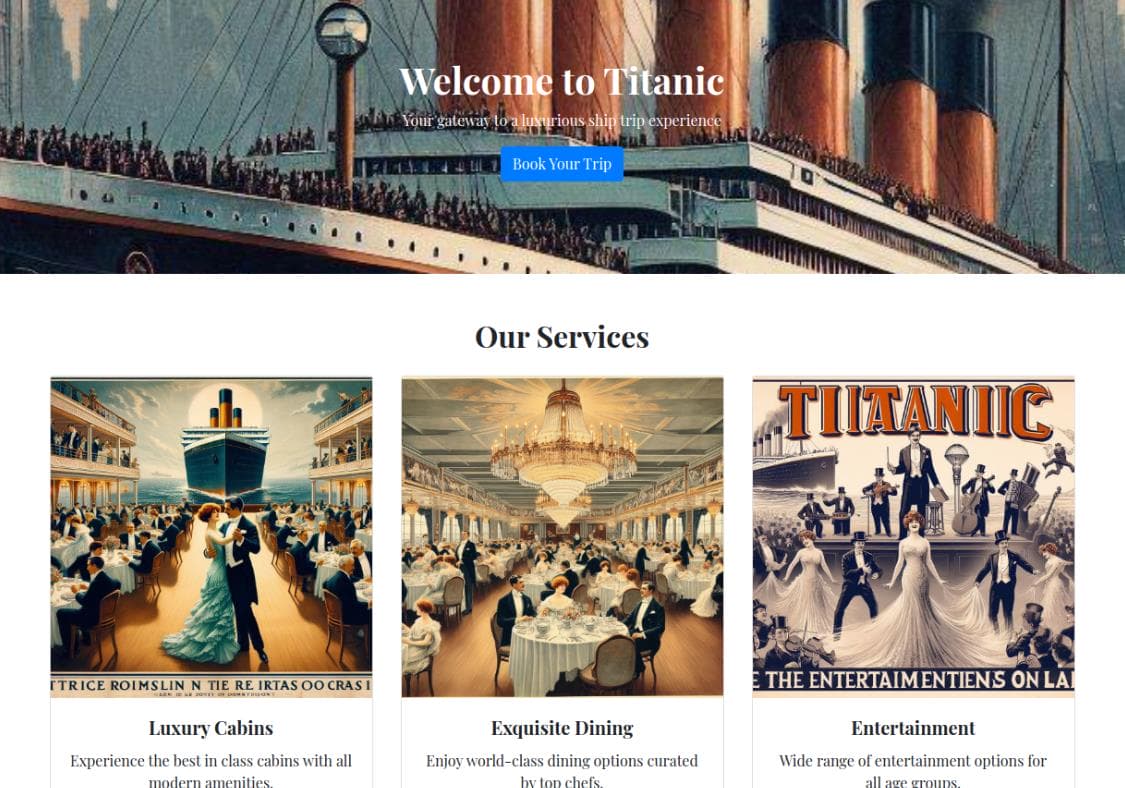The width and height of the screenshot is (1125, 788).
Task: Select the Entertainment card title
Action: 913,728
